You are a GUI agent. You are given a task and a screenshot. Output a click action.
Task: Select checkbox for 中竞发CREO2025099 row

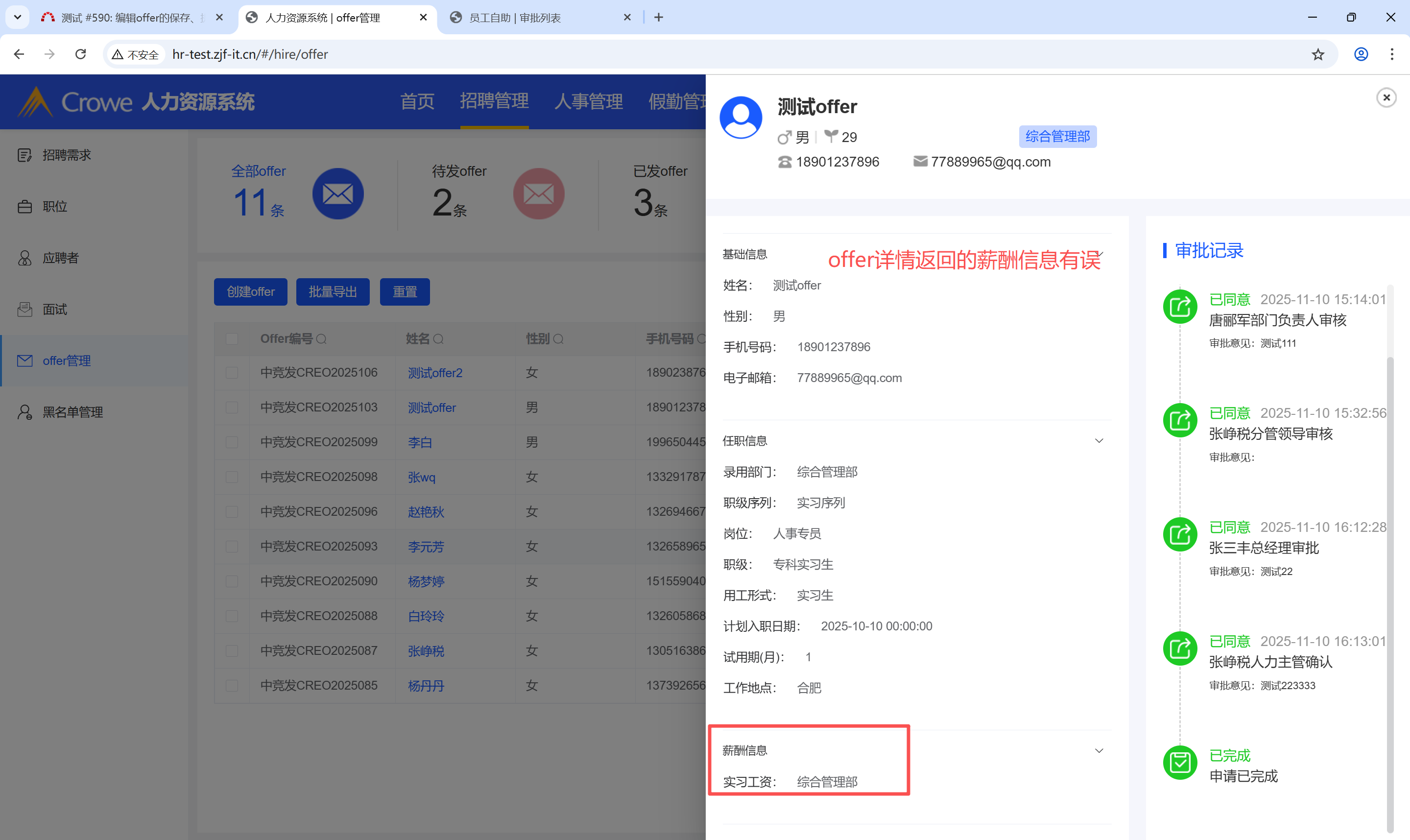[x=232, y=442]
